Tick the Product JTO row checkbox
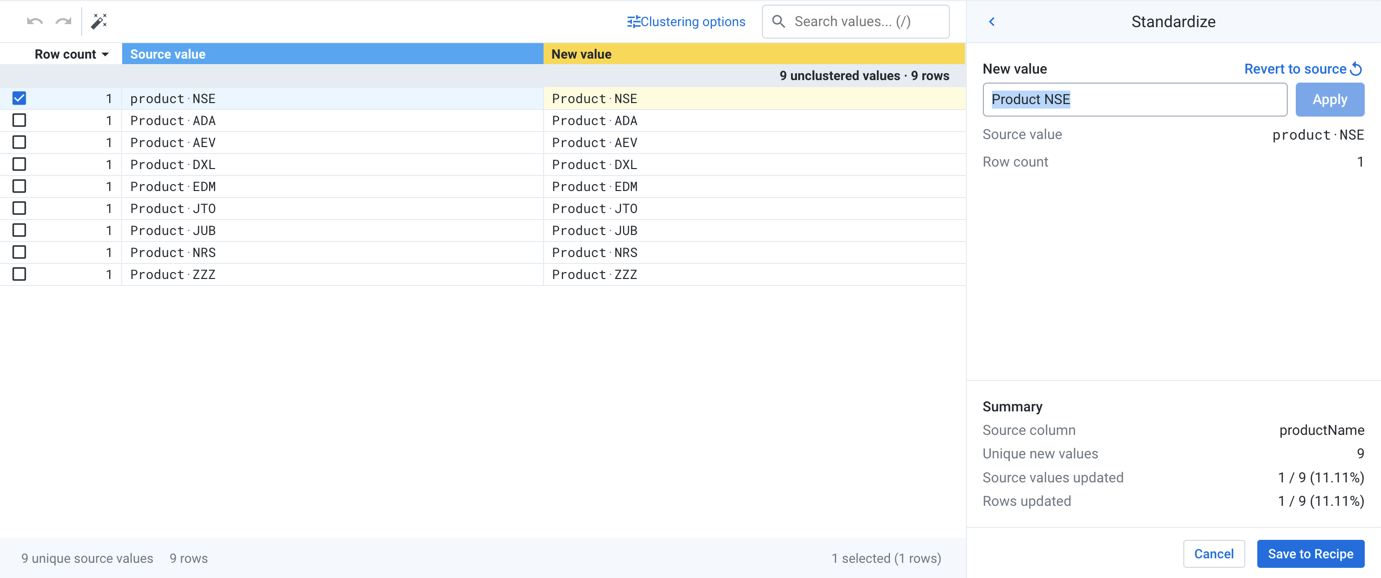This screenshot has width=1381, height=578. point(19,208)
